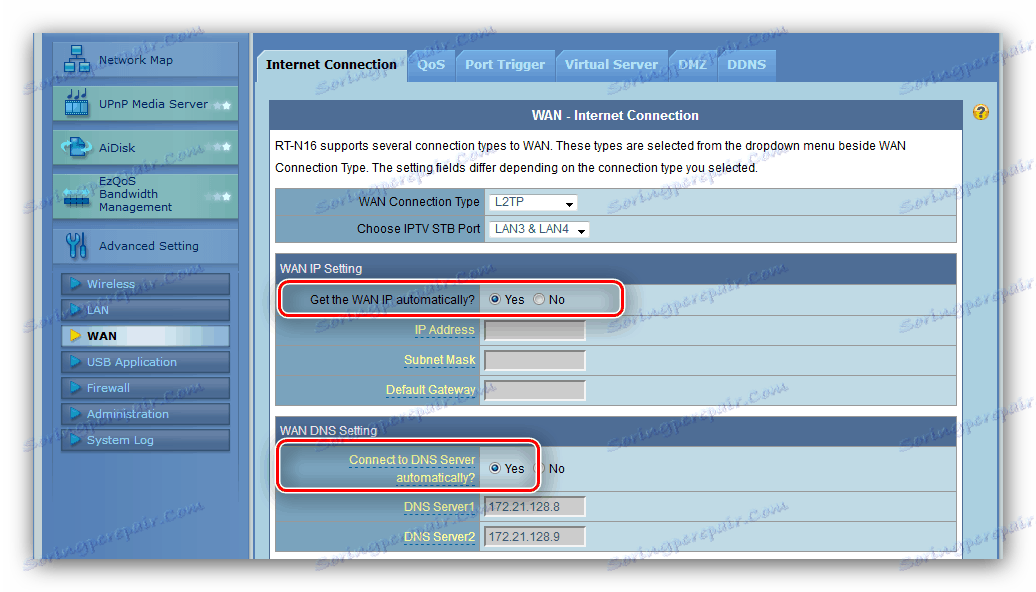Click the arrow icon beside LAN

pos(75,309)
